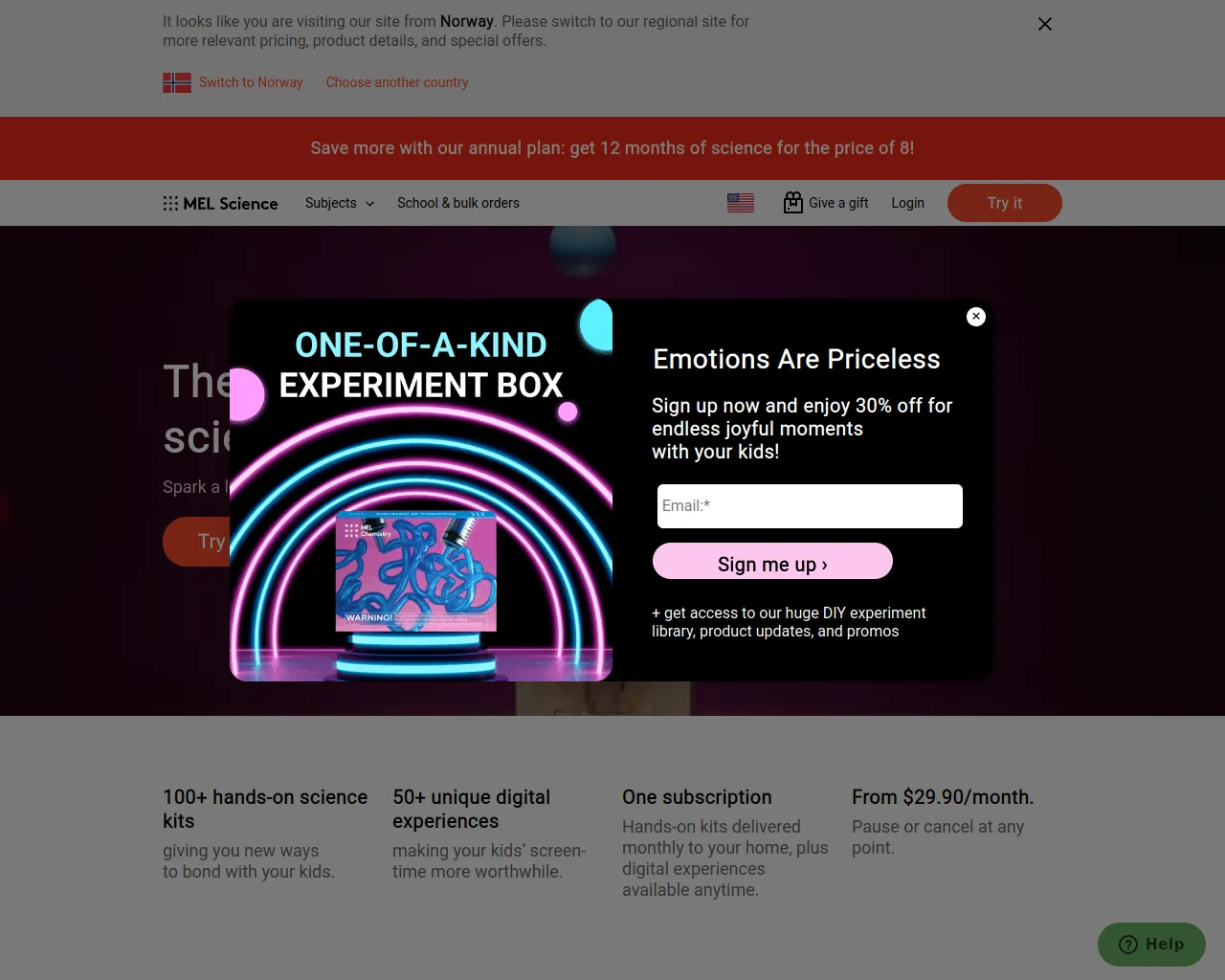Click the Subjects chevron arrow

(x=369, y=204)
